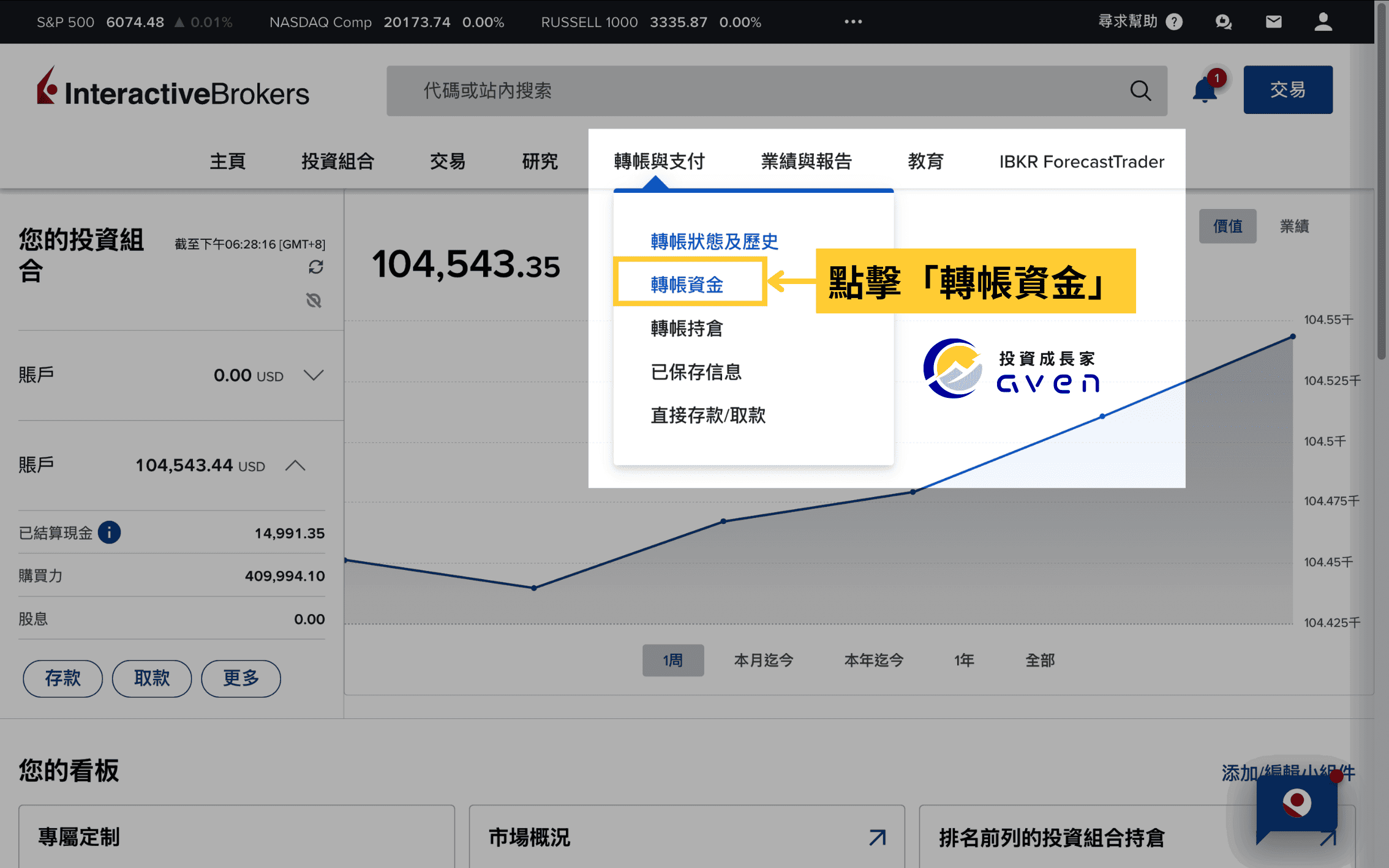Refresh the portfolio with the refresh icon

[316, 268]
